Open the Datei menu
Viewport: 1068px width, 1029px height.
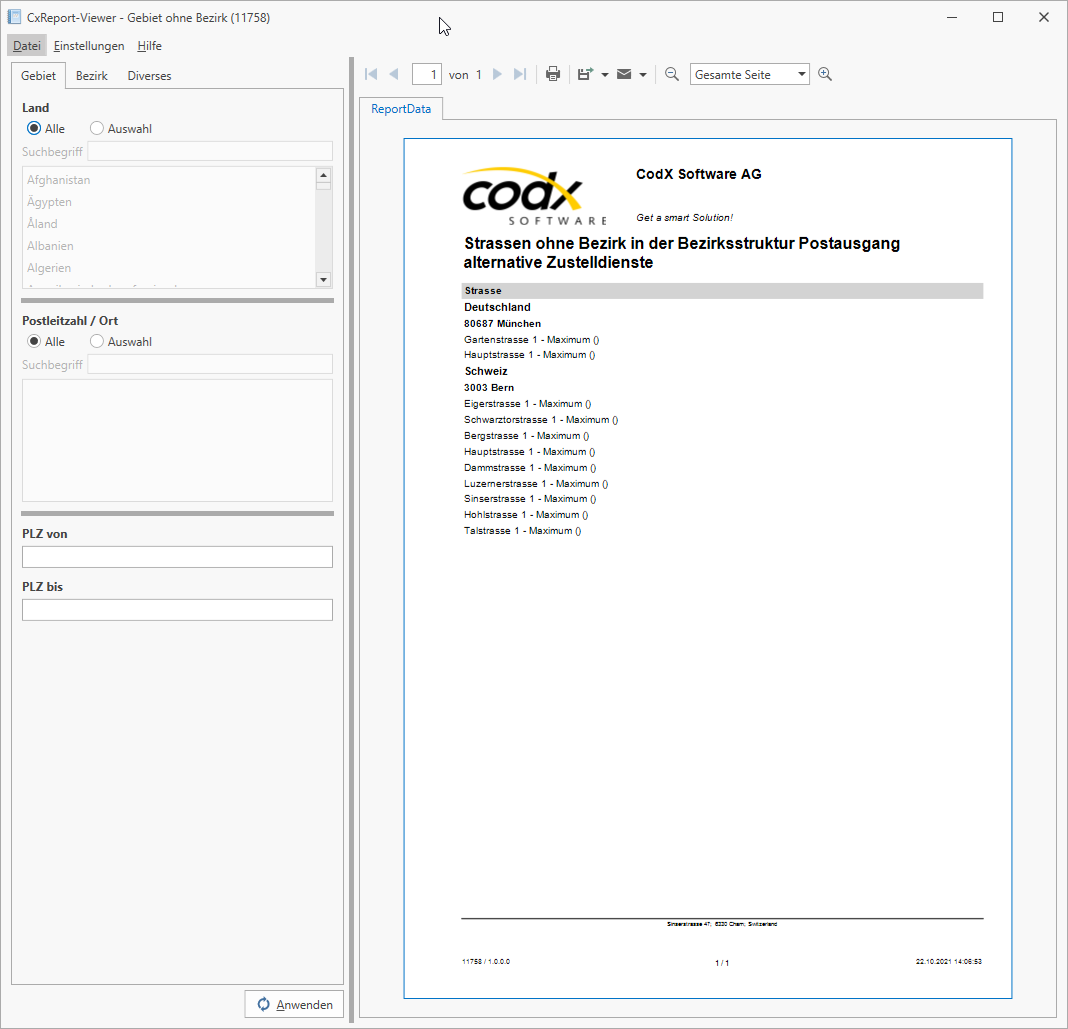pyautogui.click(x=26, y=45)
